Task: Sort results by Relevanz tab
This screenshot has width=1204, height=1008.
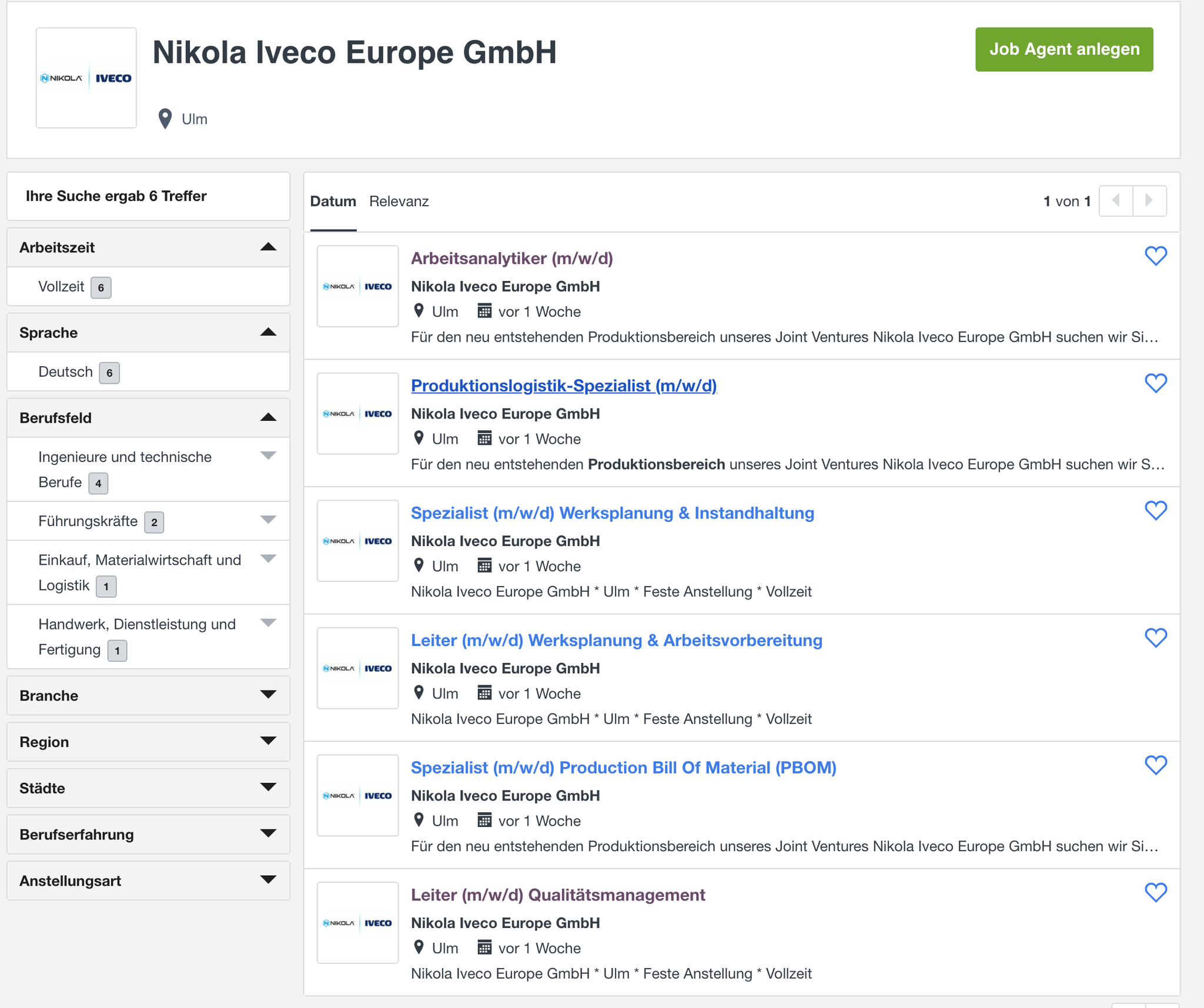Action: pyautogui.click(x=399, y=201)
